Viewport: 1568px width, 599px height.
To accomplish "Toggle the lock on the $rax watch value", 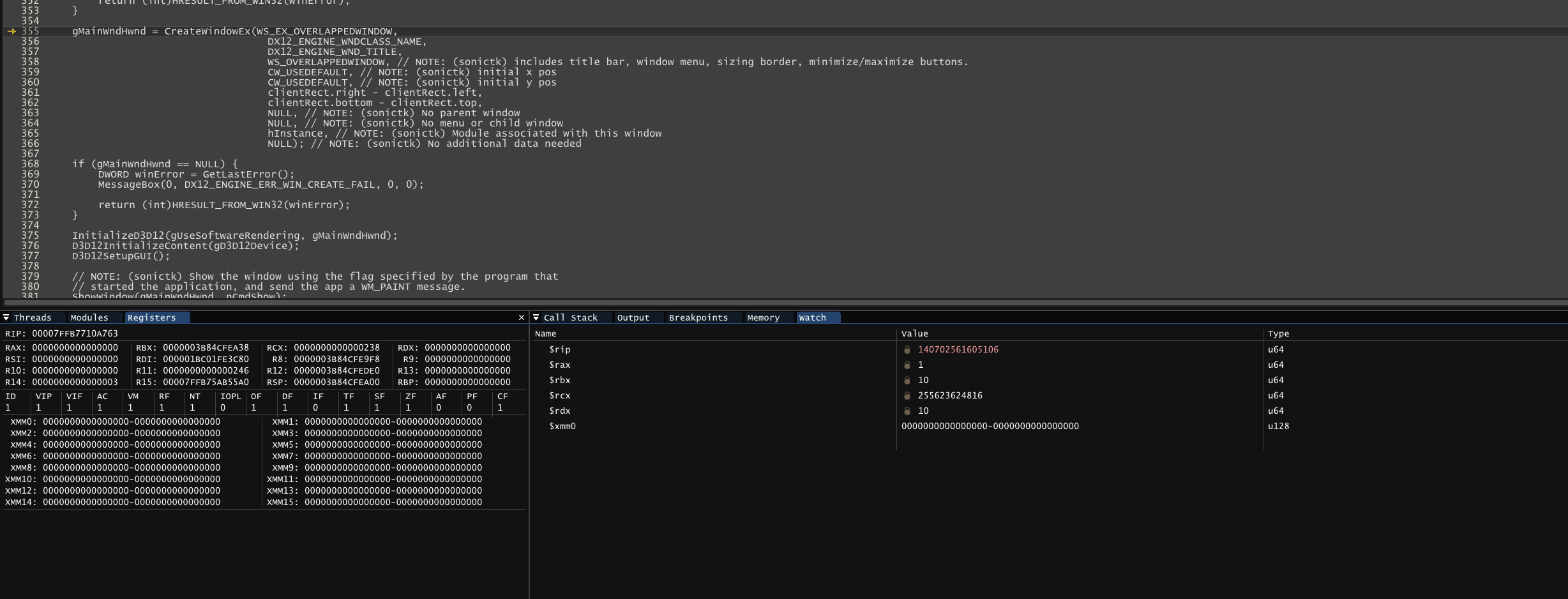I will click(907, 365).
